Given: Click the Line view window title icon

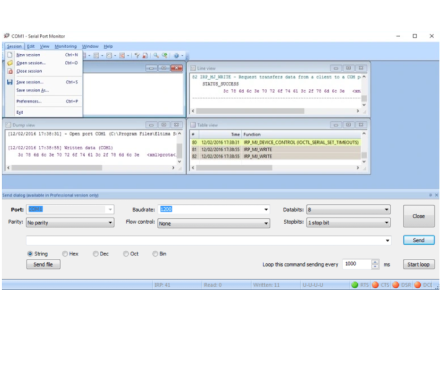Looking at the screenshot, I should pos(193,68).
